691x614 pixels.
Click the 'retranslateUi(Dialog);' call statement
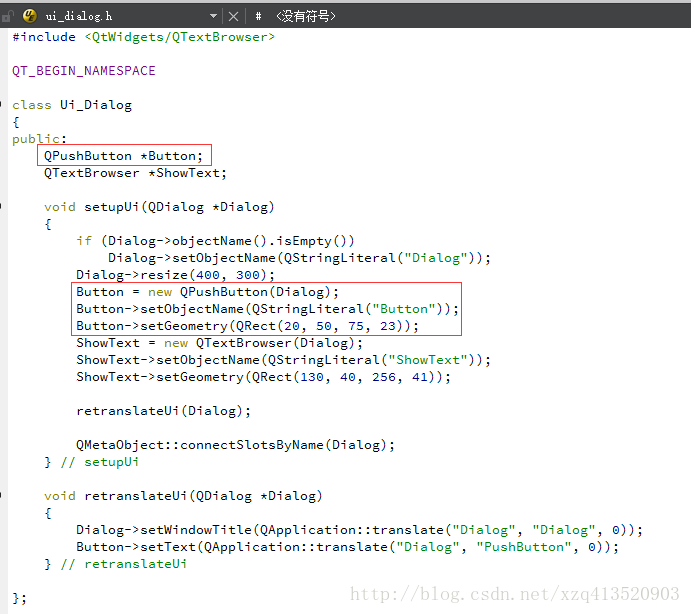coord(163,411)
